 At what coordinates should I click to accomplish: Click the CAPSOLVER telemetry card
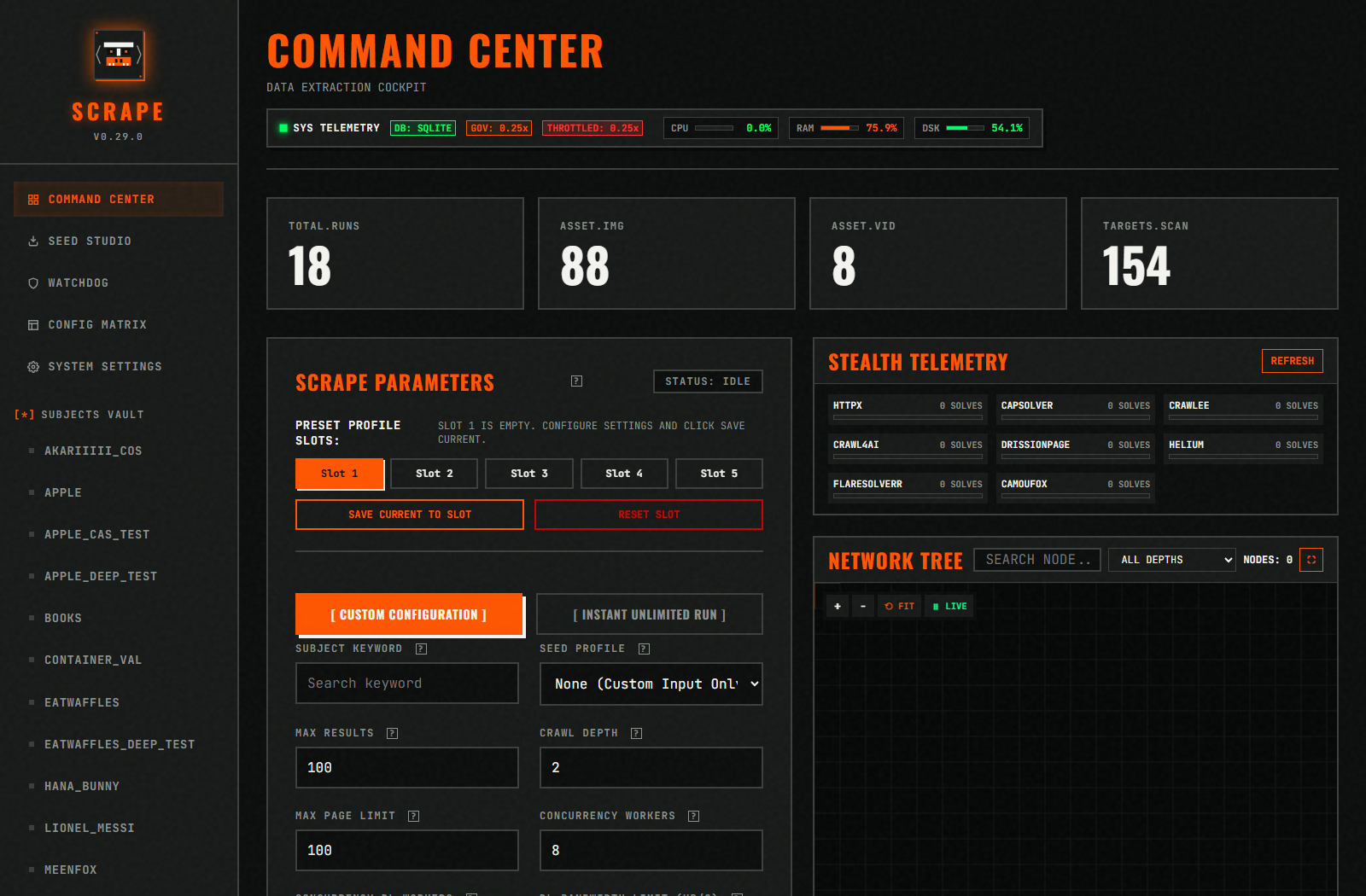pyautogui.click(x=1076, y=410)
